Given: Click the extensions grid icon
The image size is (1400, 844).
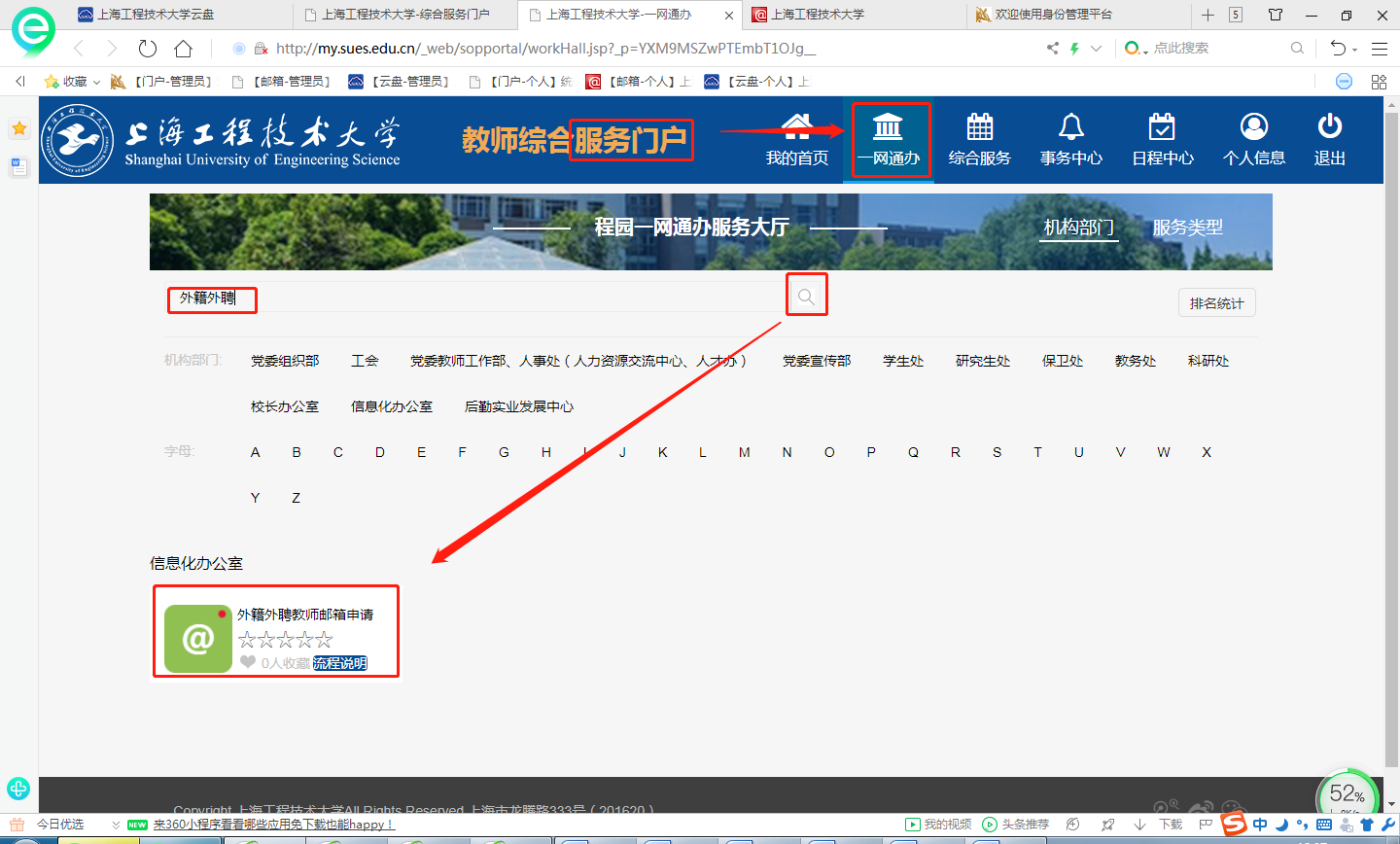Looking at the screenshot, I should (1379, 82).
